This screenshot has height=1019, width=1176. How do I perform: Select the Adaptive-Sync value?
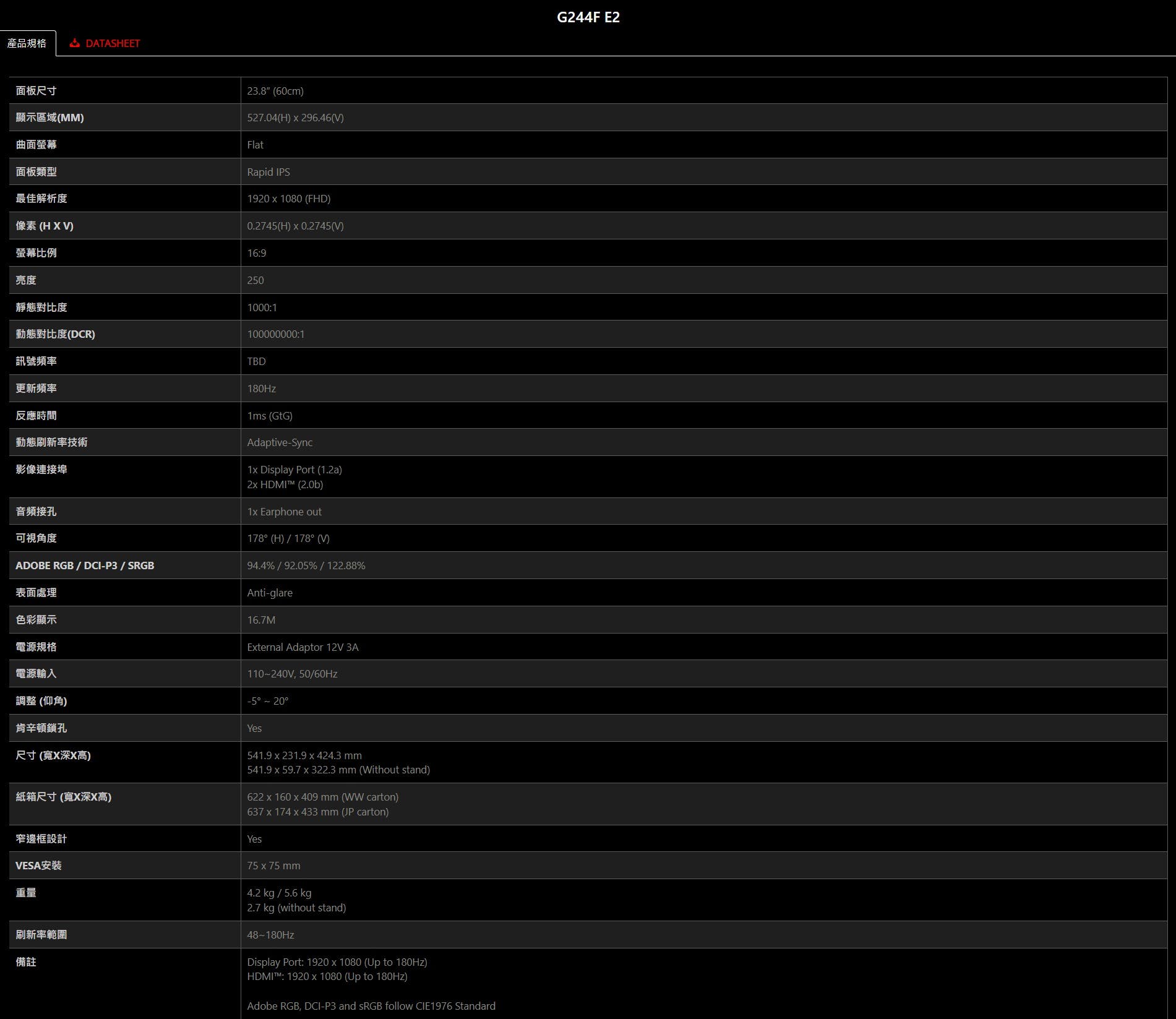[x=280, y=442]
